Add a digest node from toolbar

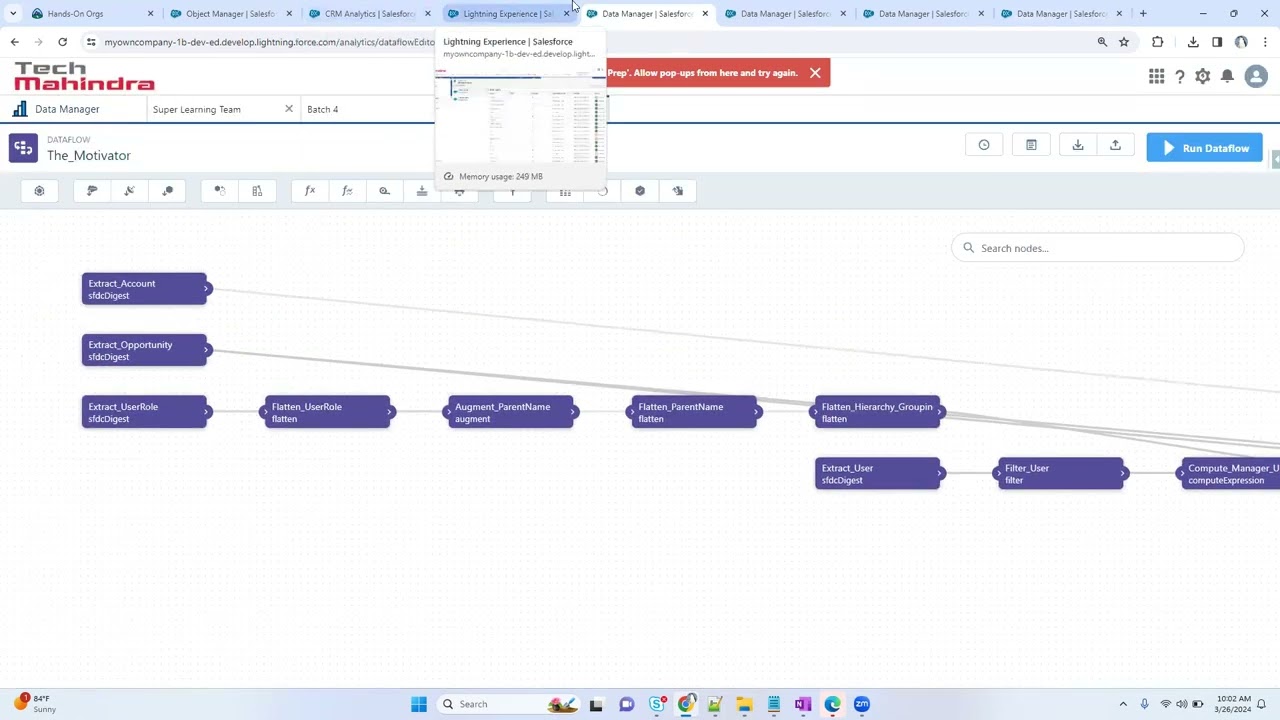click(x=129, y=191)
